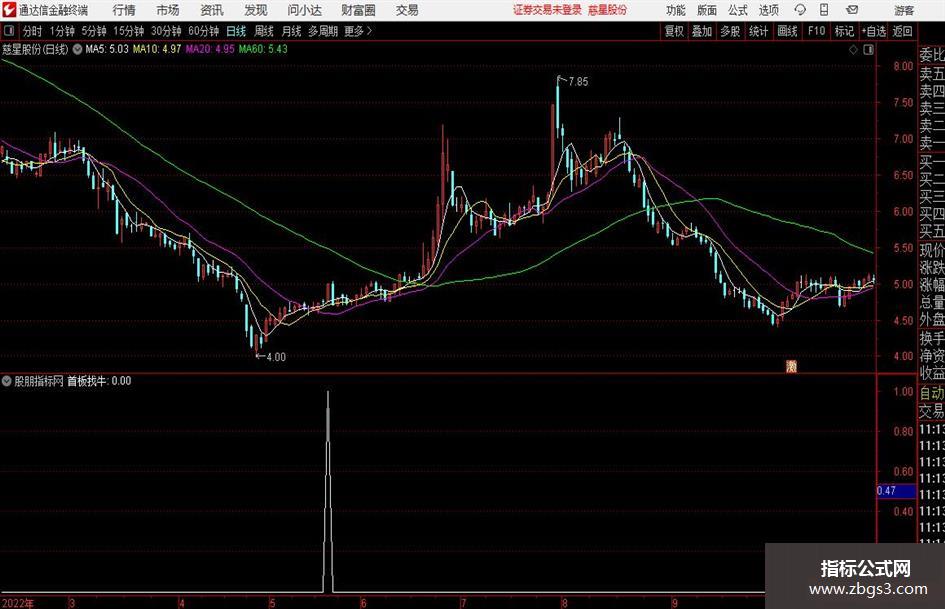This screenshot has width=945, height=609.
Task: Click the 叠加 toolbar button
Action: point(702,31)
